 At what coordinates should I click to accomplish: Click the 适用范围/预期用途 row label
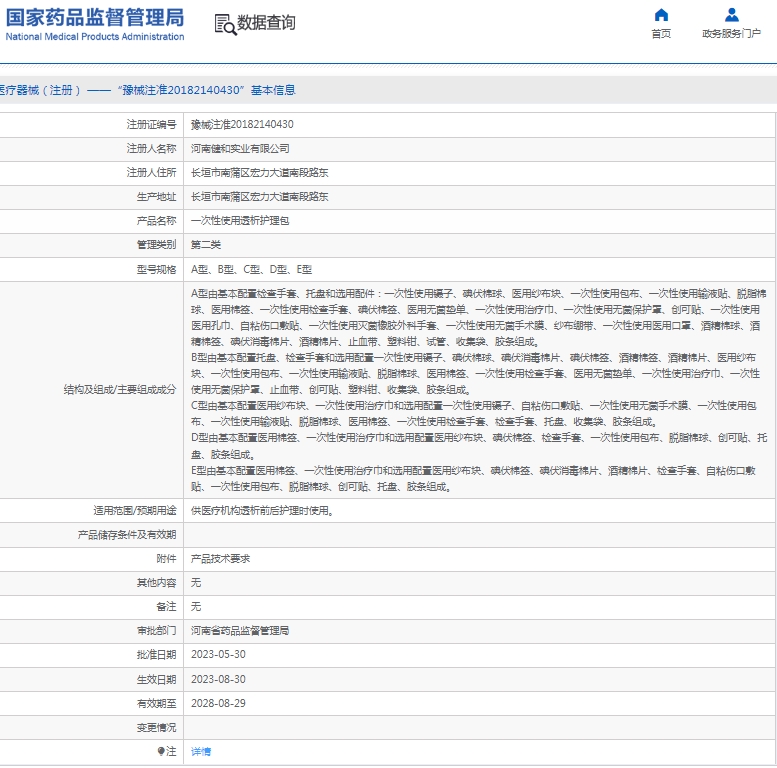coord(135,511)
